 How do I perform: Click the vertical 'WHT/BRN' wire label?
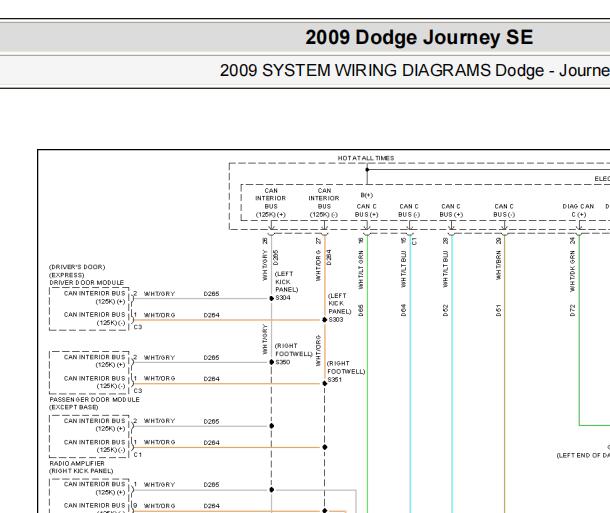pyautogui.click(x=498, y=265)
